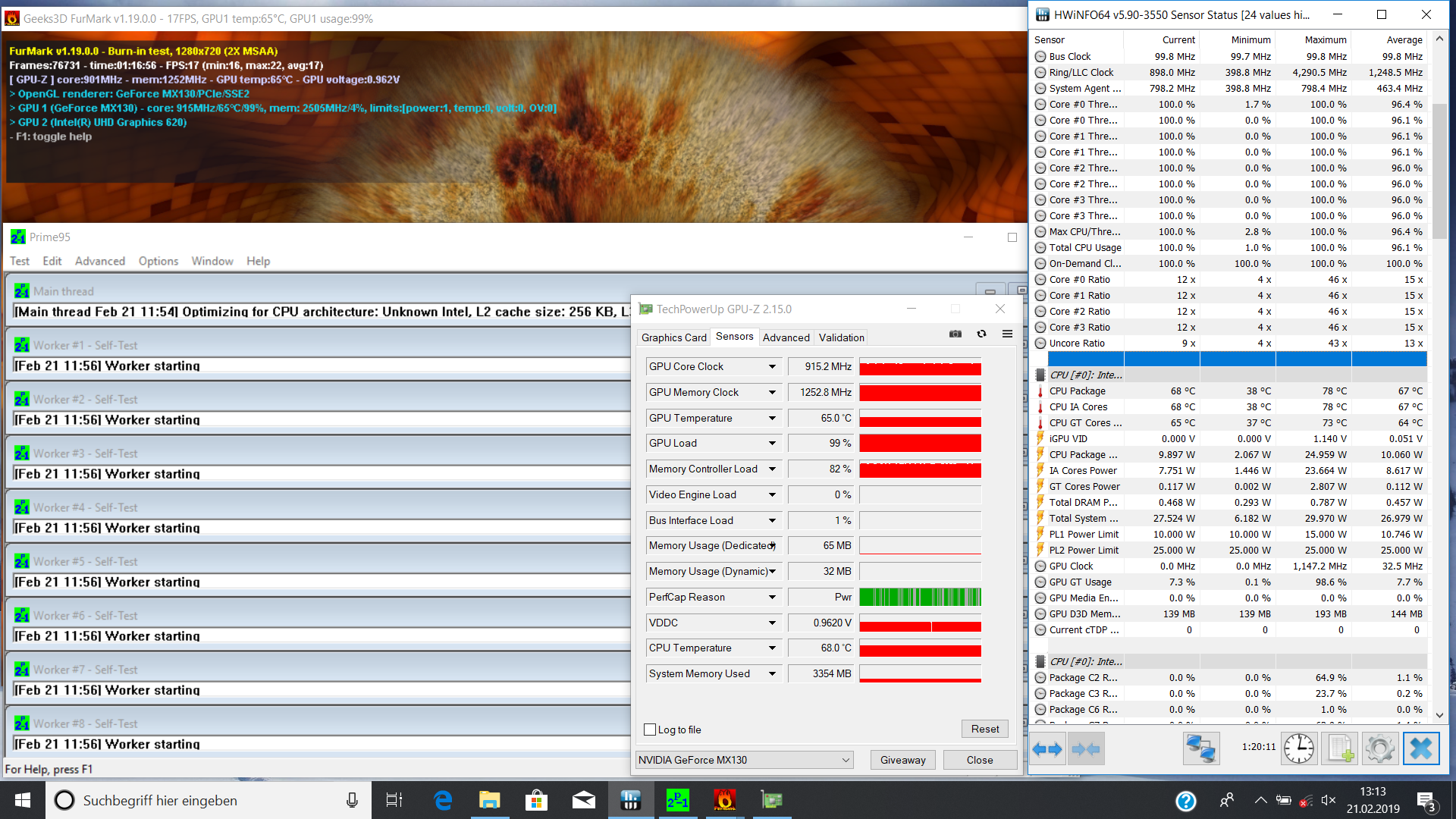Open the GPU Core Clock dropdown
This screenshot has height=819, width=1456.
pyautogui.click(x=772, y=367)
